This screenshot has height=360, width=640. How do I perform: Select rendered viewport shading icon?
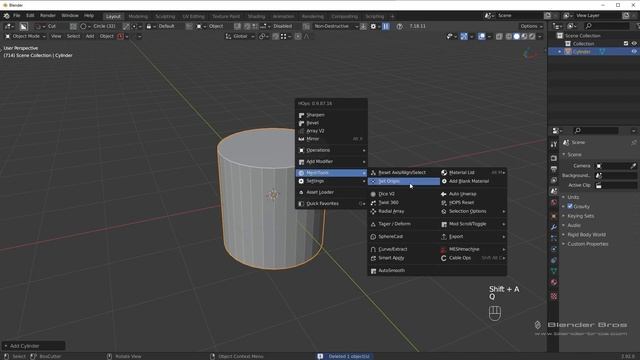pos(532,36)
